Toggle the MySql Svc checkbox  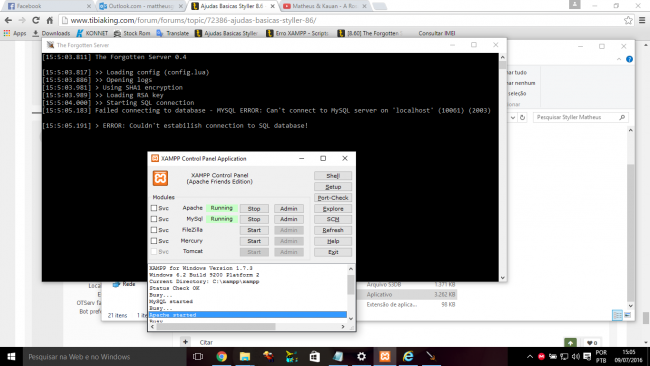click(x=154, y=219)
